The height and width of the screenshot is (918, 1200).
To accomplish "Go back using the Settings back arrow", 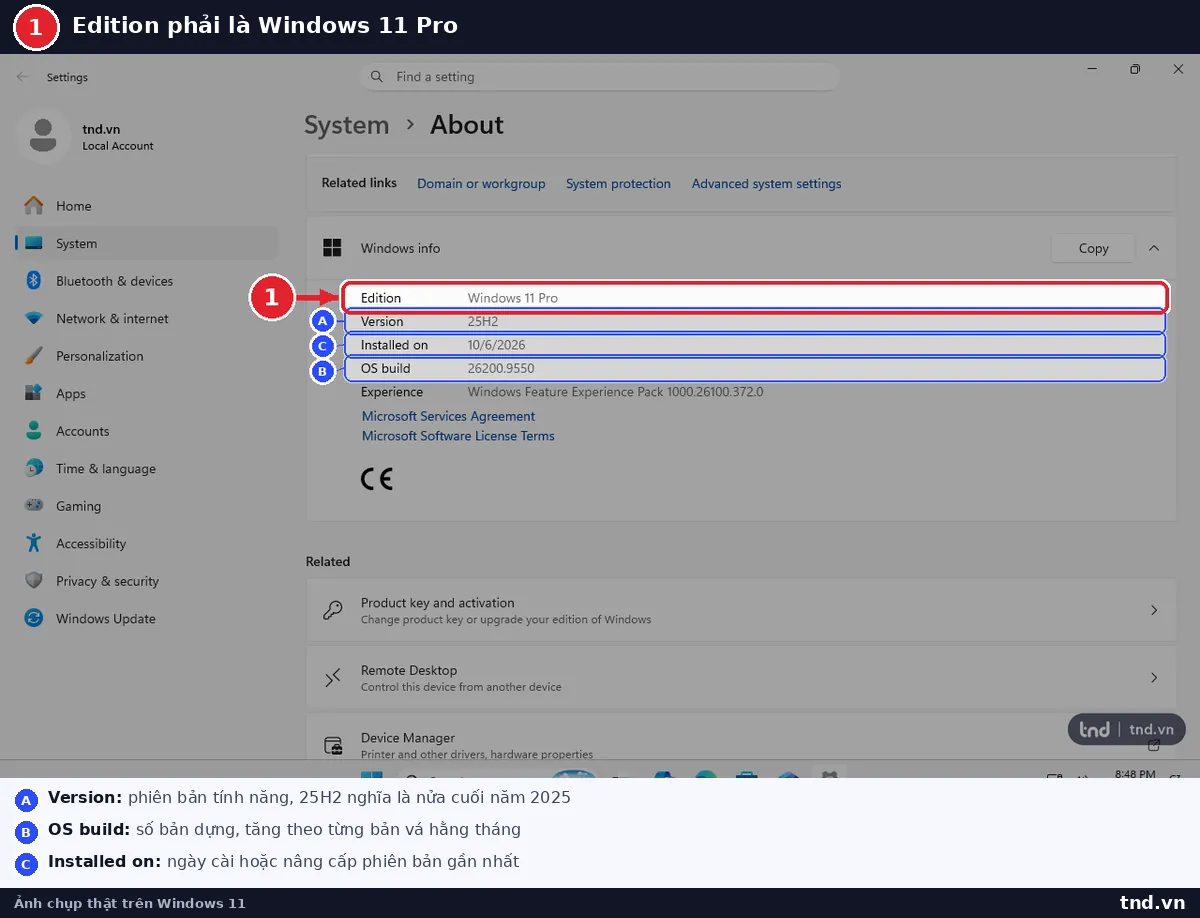I will click(x=22, y=77).
